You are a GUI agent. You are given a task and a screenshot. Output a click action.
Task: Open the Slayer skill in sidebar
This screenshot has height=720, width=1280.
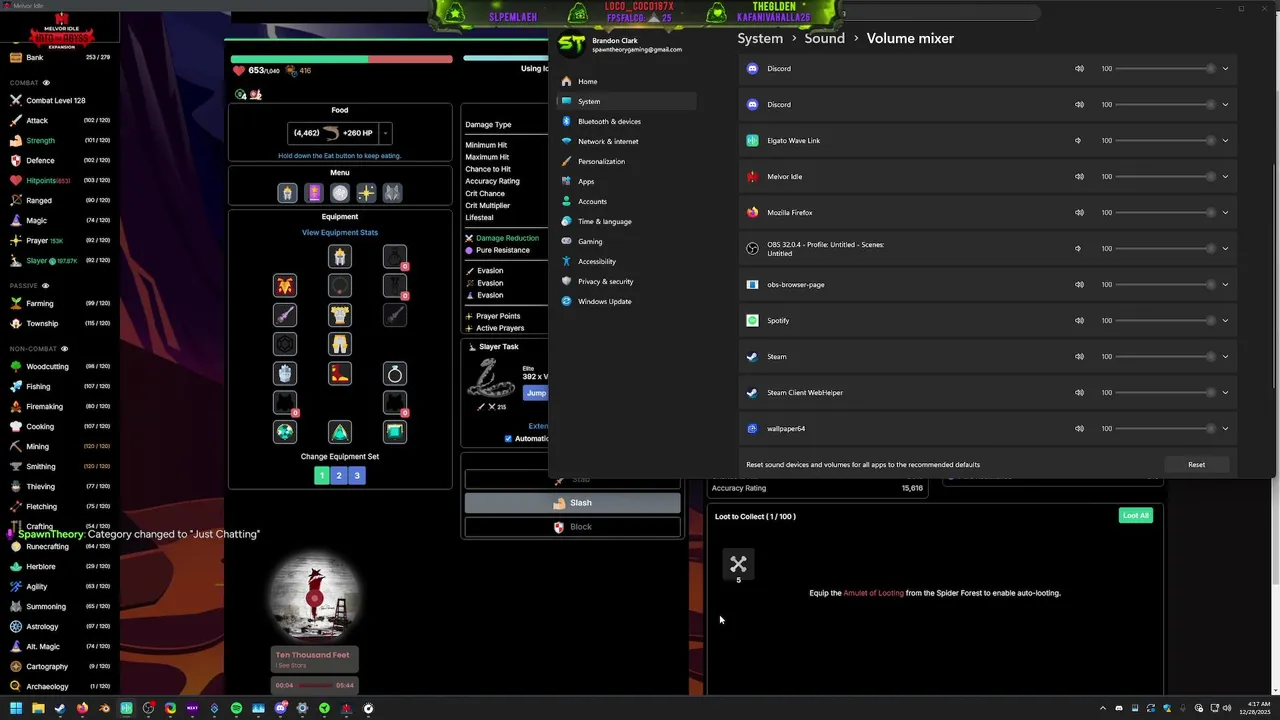[60, 260]
